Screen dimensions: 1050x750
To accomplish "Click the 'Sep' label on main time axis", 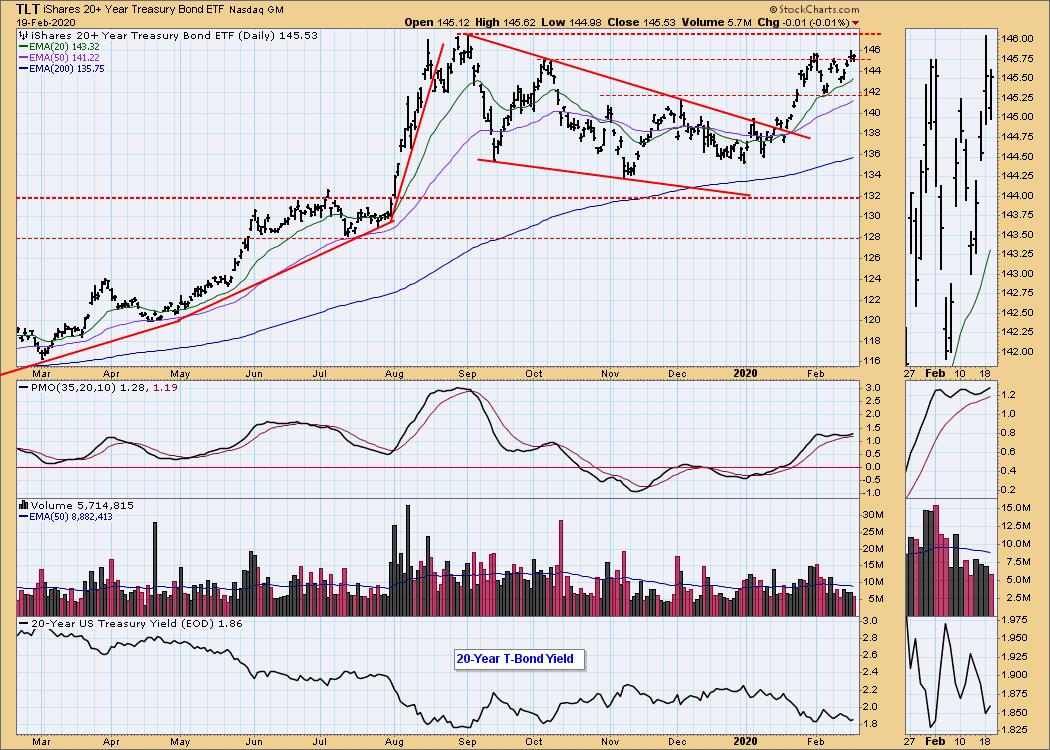I will tap(467, 373).
